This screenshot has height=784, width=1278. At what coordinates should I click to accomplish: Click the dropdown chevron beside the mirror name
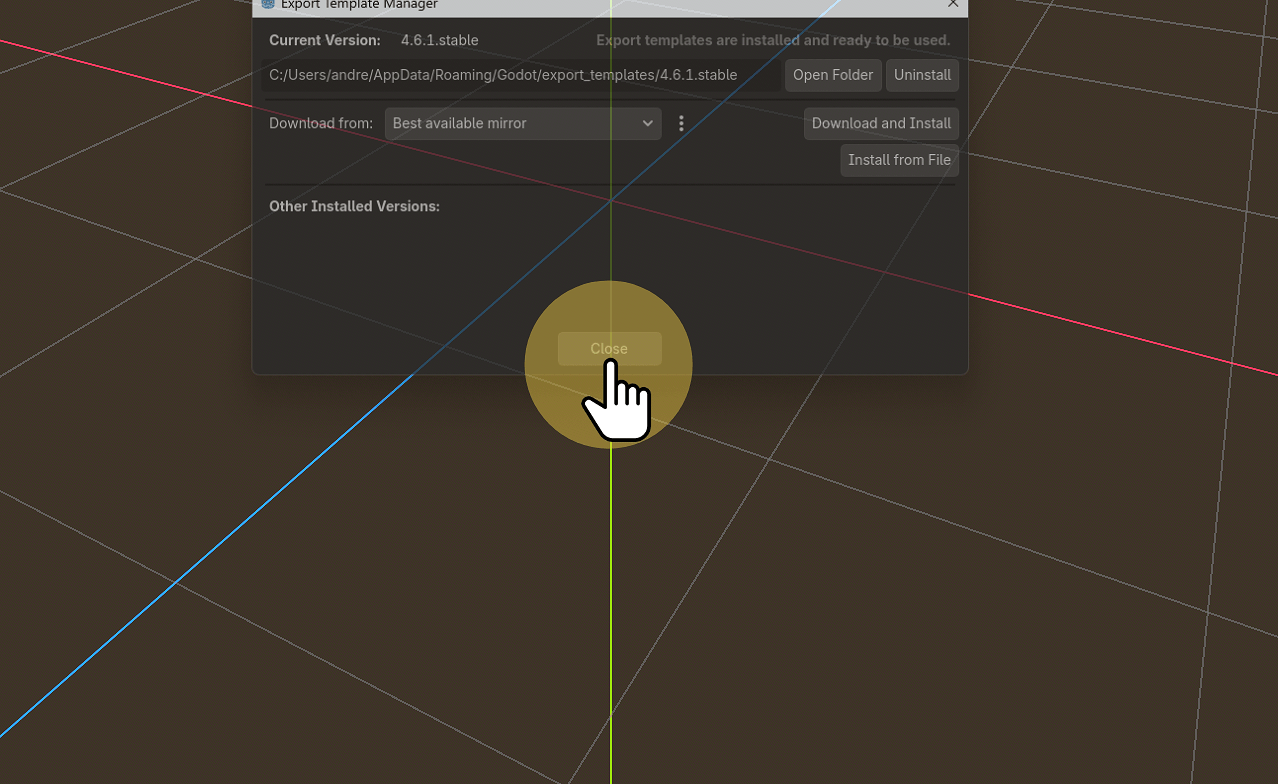pyautogui.click(x=648, y=123)
